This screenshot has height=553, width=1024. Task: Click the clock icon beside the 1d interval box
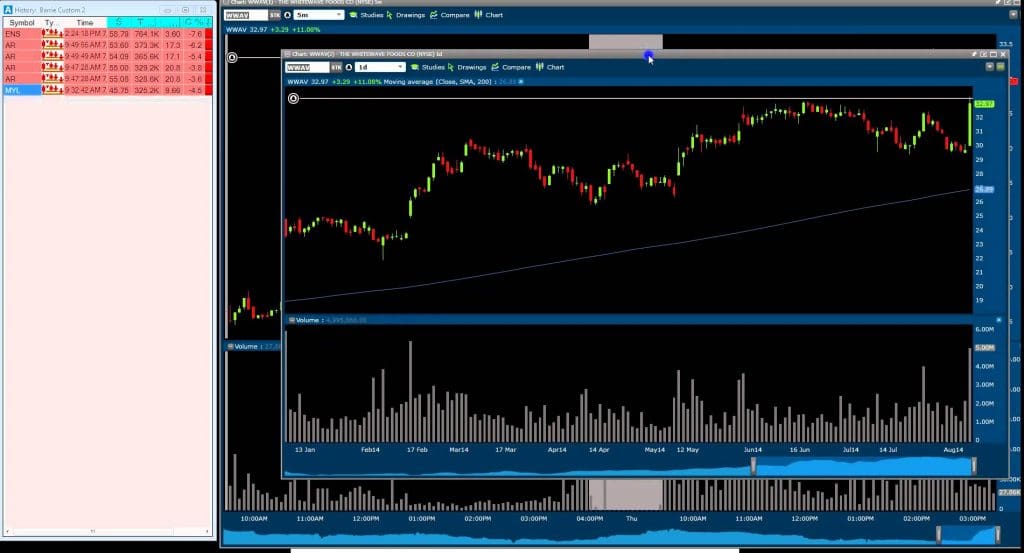[349, 67]
